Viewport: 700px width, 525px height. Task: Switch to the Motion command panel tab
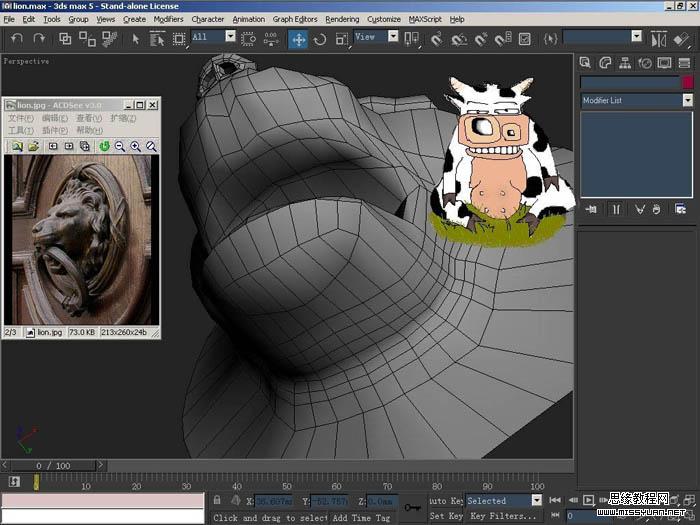(645, 63)
